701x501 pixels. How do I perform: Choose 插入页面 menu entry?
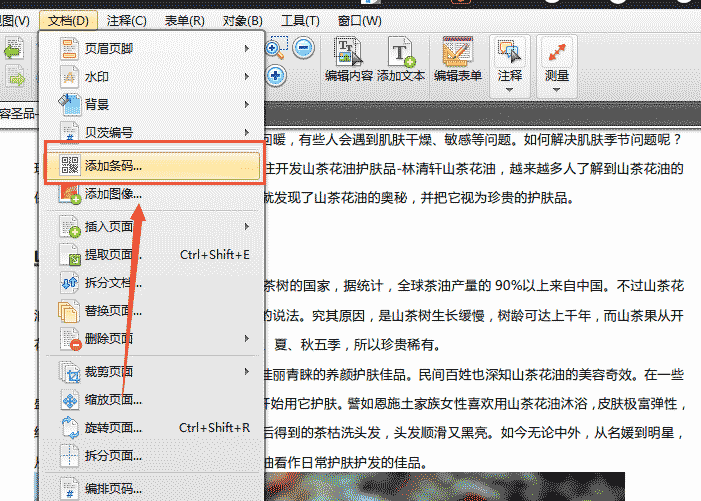point(152,226)
